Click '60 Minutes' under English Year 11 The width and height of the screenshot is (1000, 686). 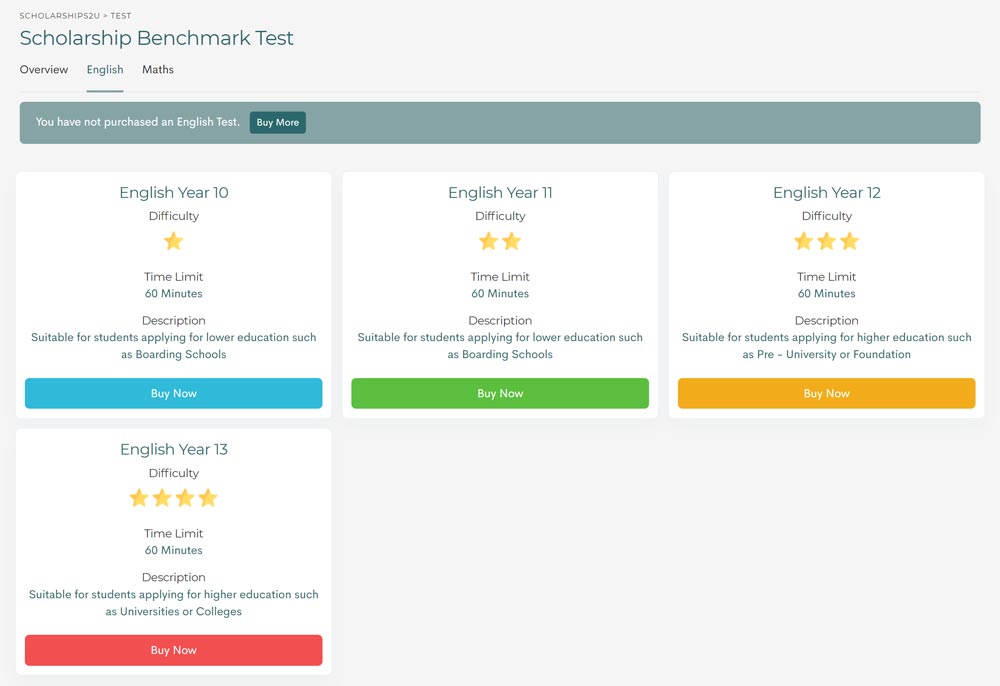[x=500, y=294]
